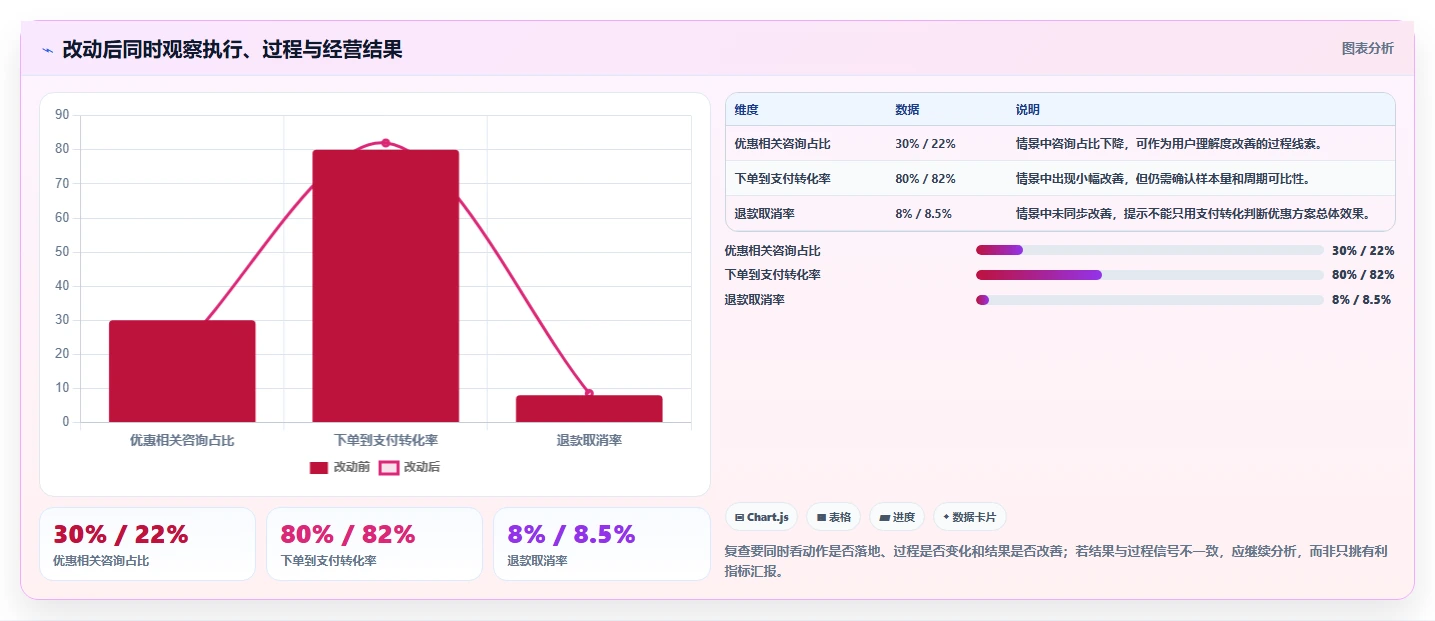Click the 退款取消率 progress bar

point(1149,300)
